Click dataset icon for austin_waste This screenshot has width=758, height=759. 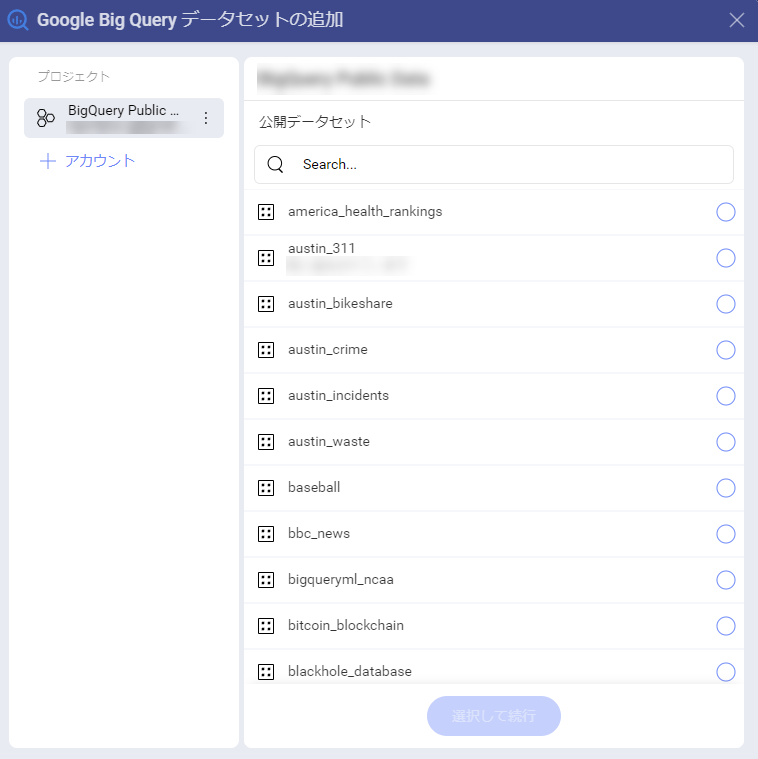tap(266, 442)
